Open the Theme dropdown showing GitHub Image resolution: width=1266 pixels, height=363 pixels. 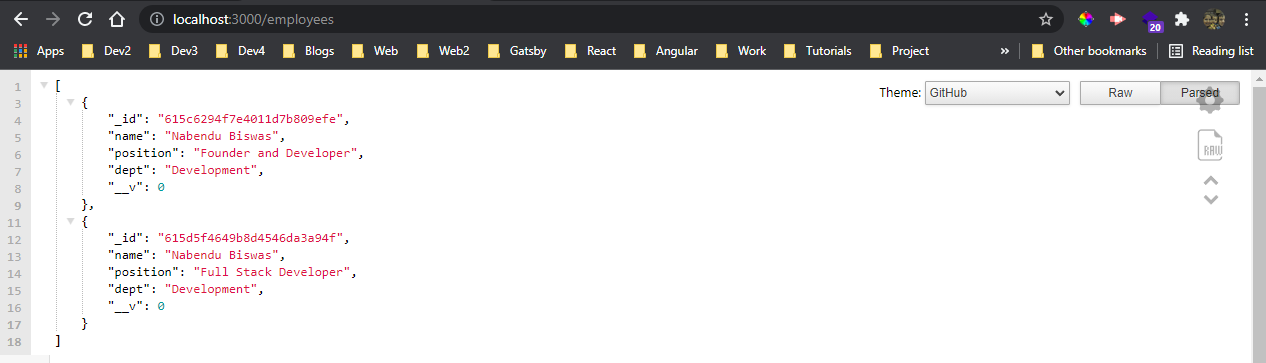997,93
